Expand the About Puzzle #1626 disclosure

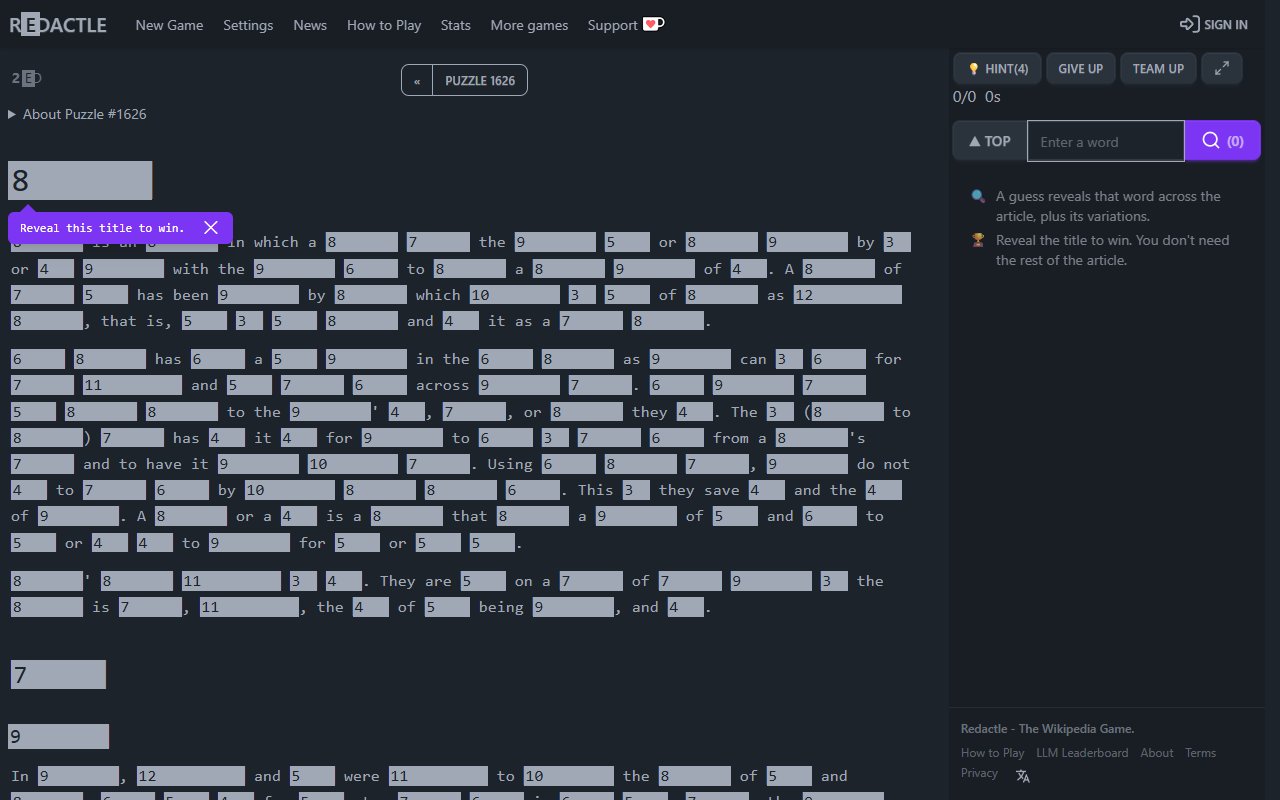tap(78, 114)
